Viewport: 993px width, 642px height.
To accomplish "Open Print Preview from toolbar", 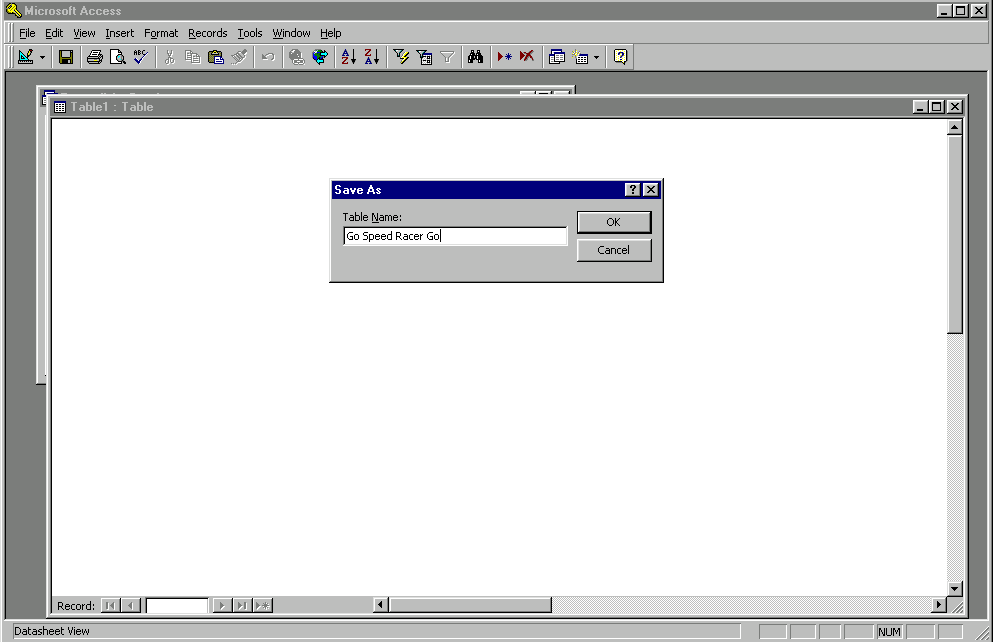I will 118,57.
